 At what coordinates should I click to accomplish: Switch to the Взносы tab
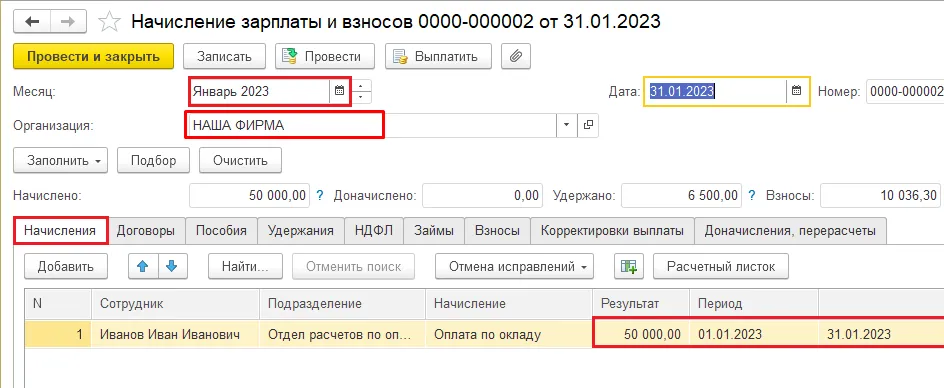point(497,231)
